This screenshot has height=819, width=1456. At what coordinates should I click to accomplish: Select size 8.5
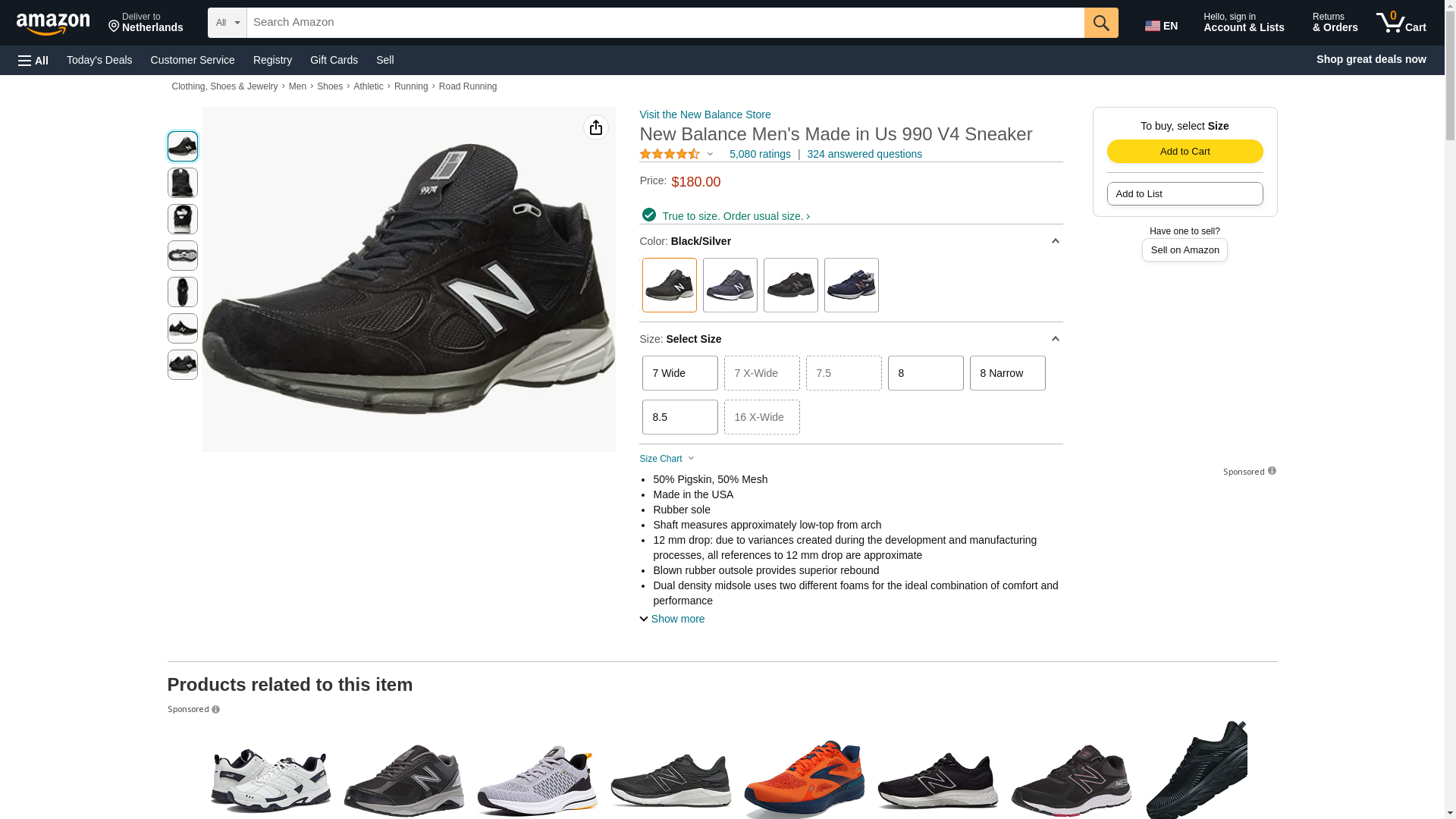[x=679, y=417]
